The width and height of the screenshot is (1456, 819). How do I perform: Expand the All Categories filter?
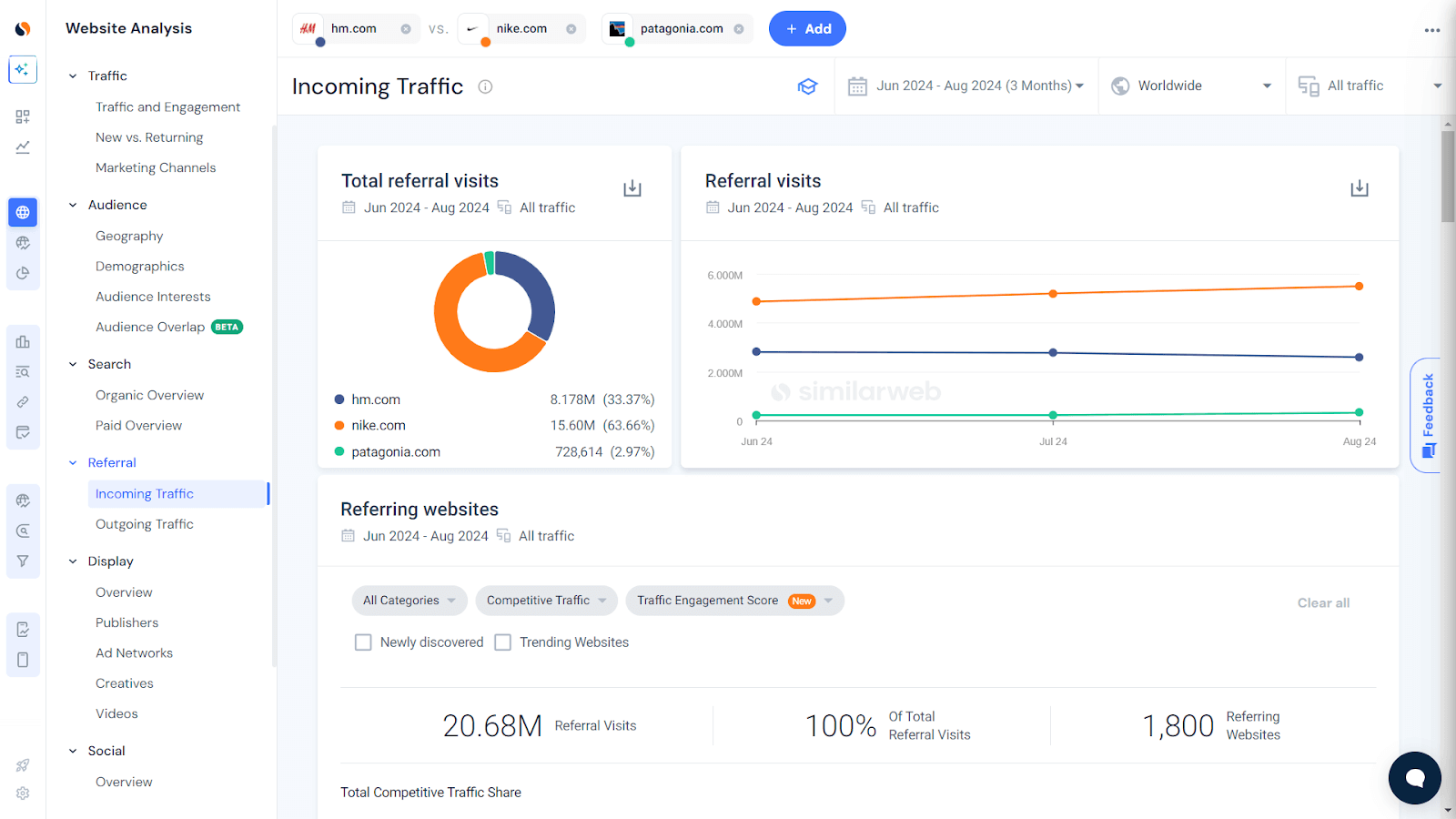click(x=409, y=601)
